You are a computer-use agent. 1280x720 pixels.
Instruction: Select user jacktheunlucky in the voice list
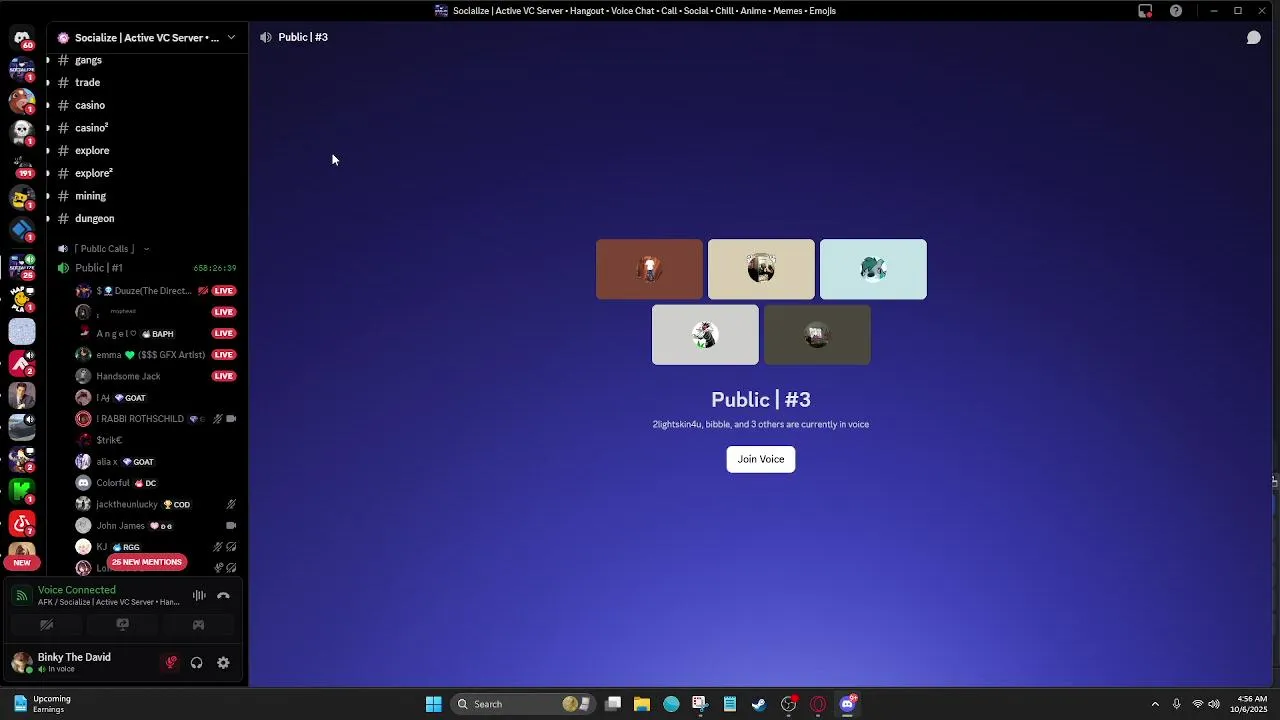point(156,505)
